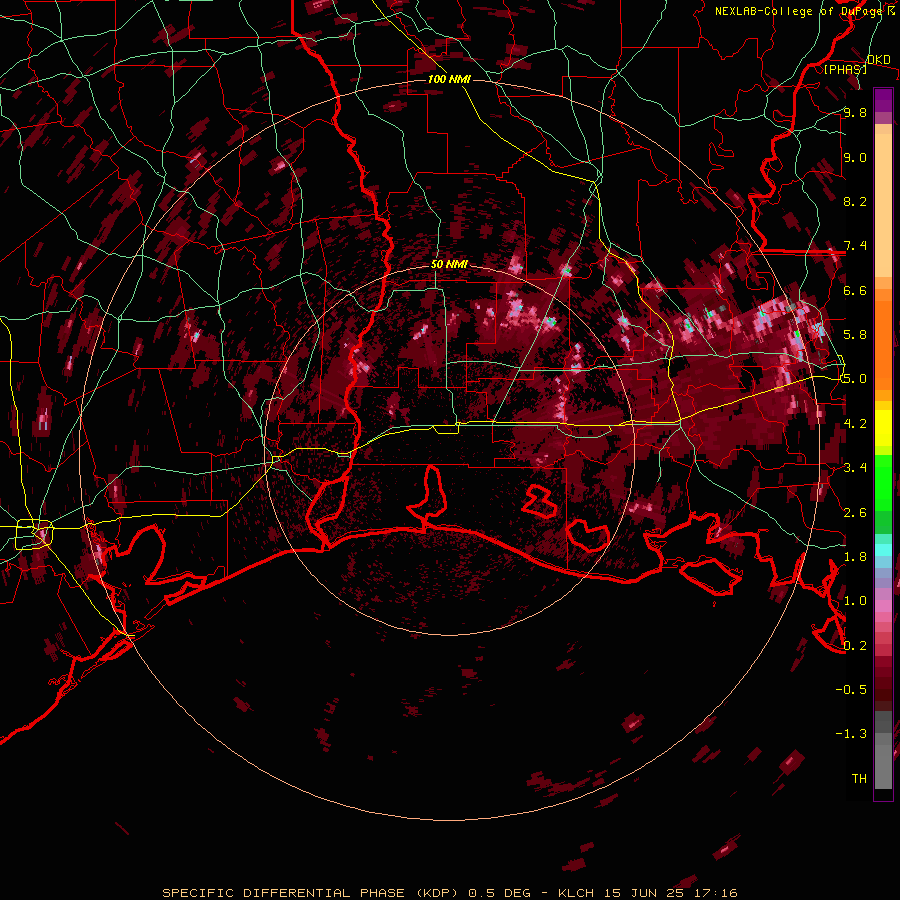Click the 1.8 value on the color scale
The image size is (900, 900).
tap(855, 557)
